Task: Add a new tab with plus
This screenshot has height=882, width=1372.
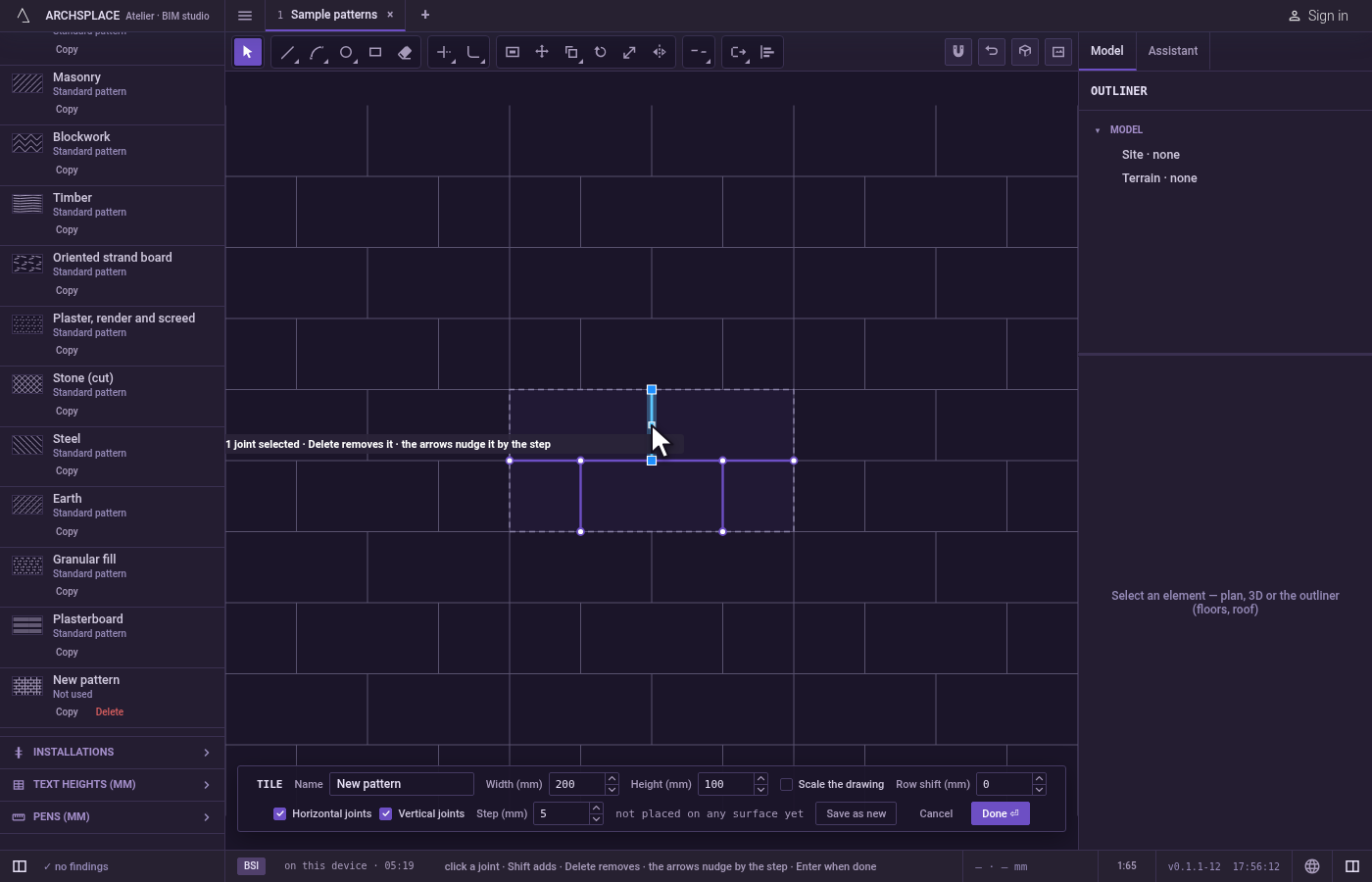Action: coord(425,15)
